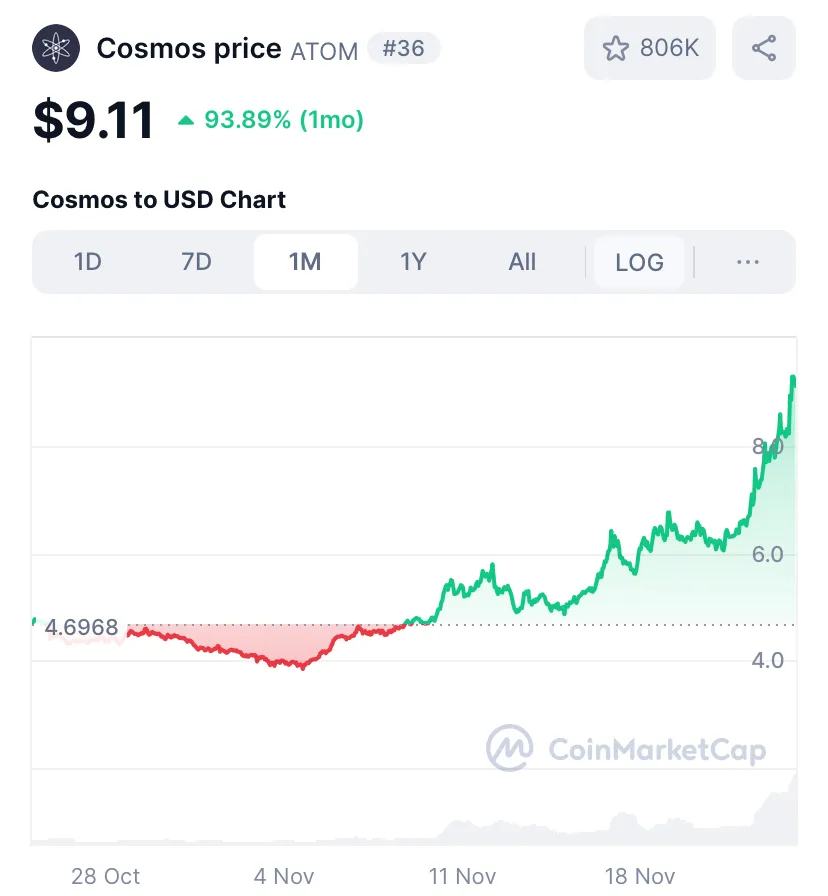The image size is (828, 896).
Task: Select the 1M time range
Action: tap(306, 262)
